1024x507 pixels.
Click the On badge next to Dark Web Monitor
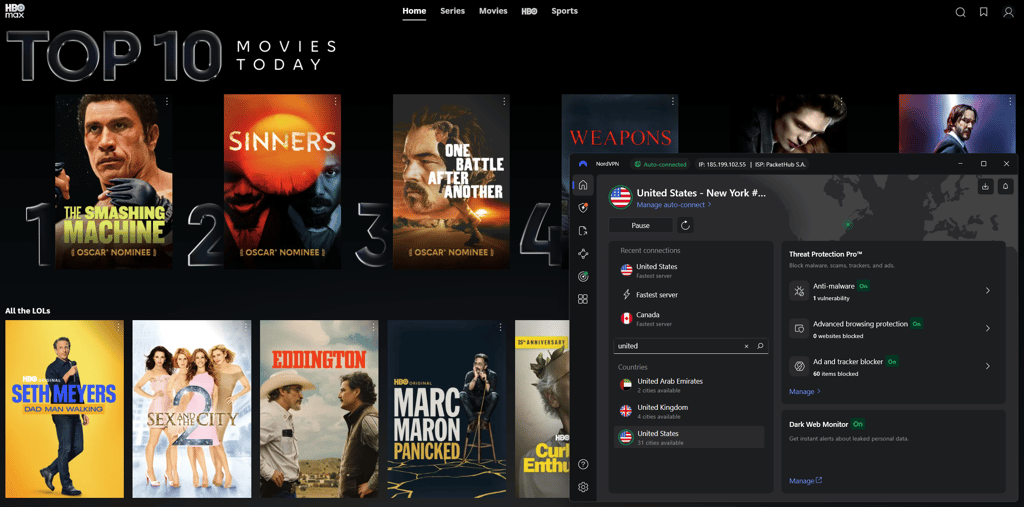click(858, 424)
